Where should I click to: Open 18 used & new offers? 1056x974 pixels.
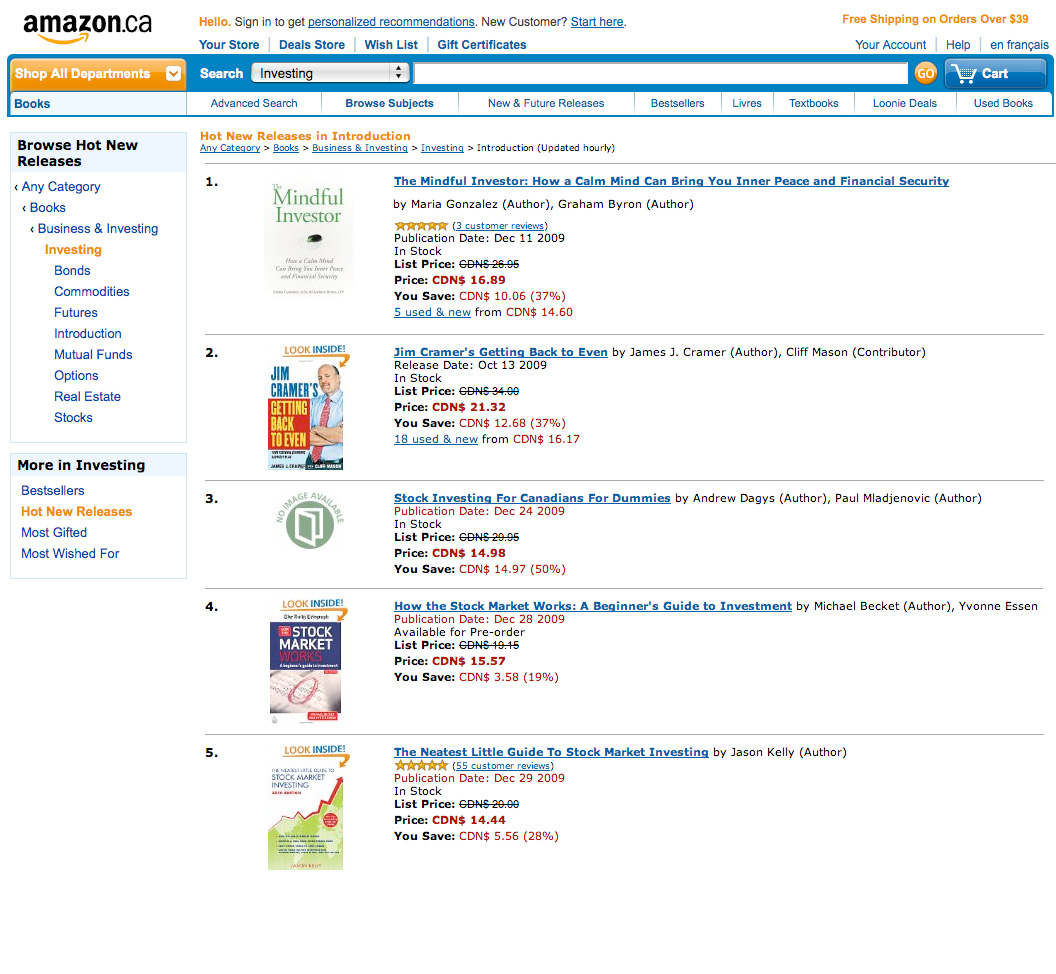coord(436,439)
